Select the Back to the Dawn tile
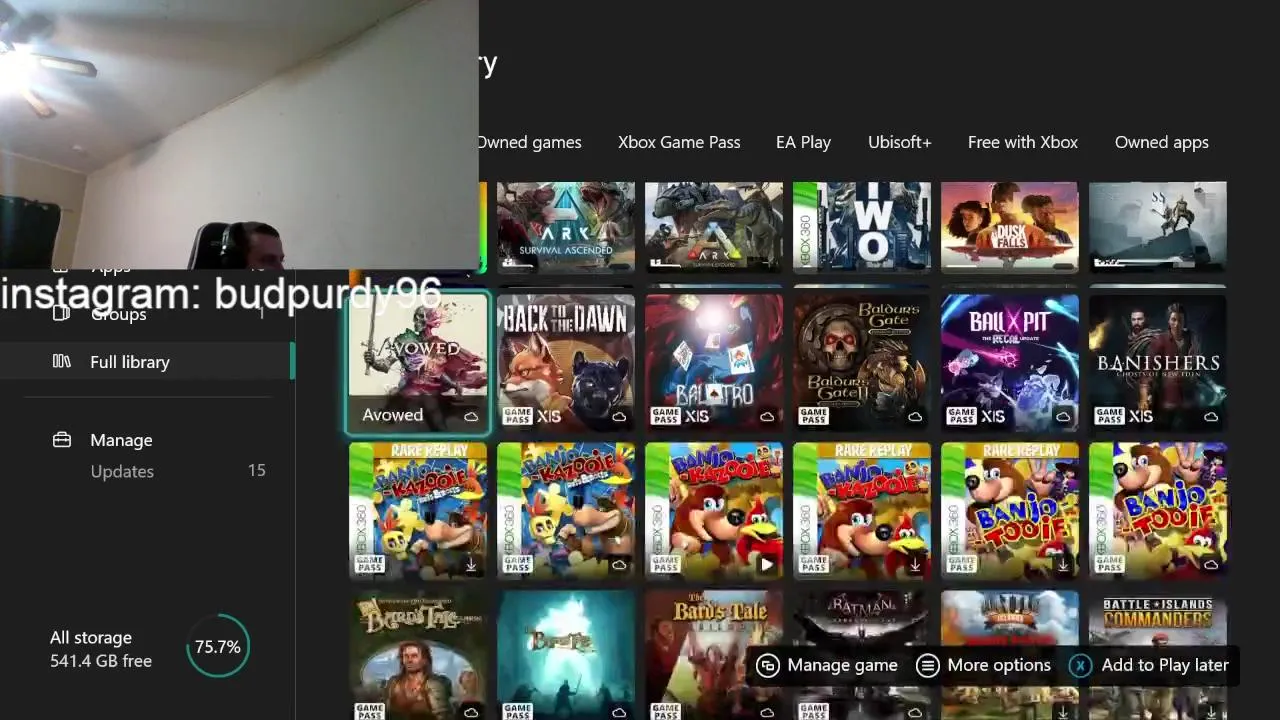Image resolution: width=1280 pixels, height=720 pixels. (x=566, y=362)
